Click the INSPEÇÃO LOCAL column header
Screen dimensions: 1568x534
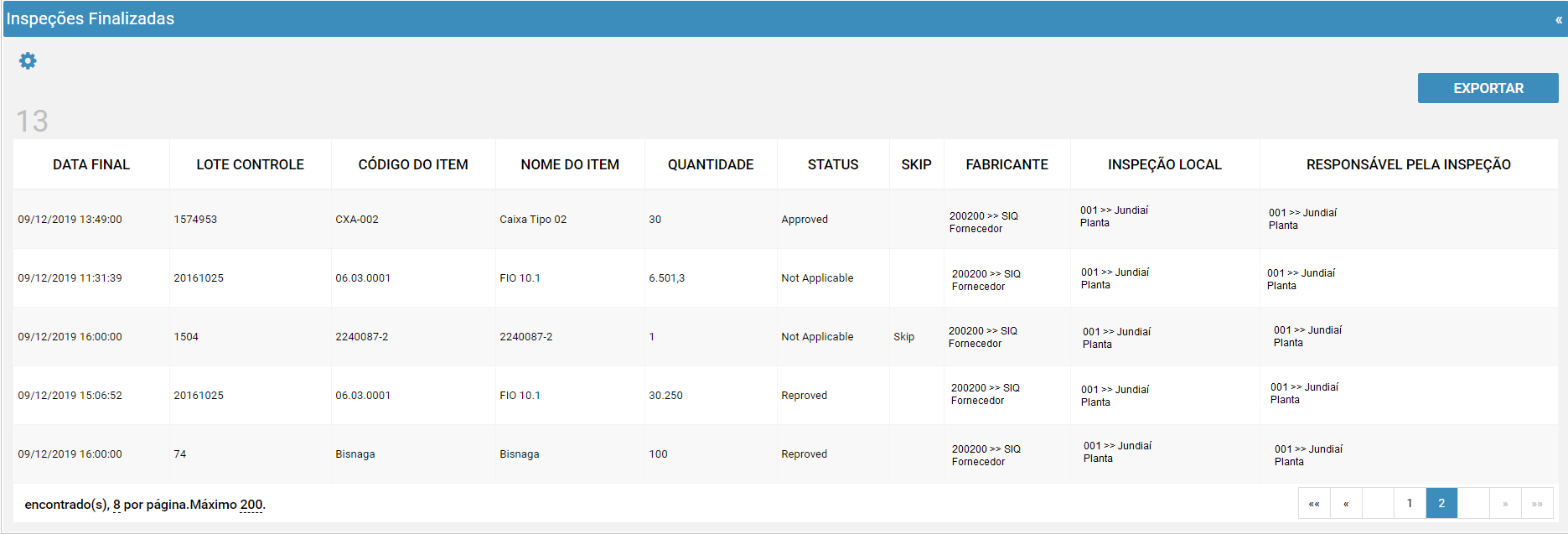click(1164, 164)
